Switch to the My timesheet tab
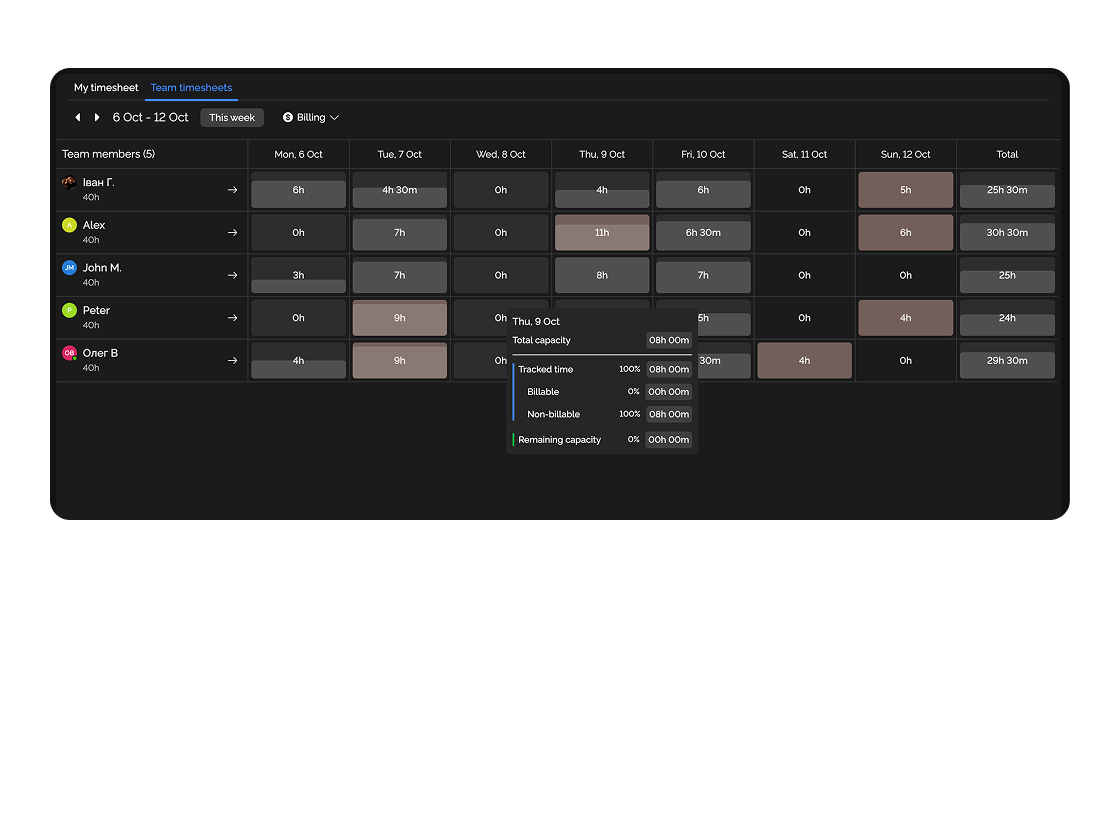The image size is (1118, 838). click(x=105, y=87)
